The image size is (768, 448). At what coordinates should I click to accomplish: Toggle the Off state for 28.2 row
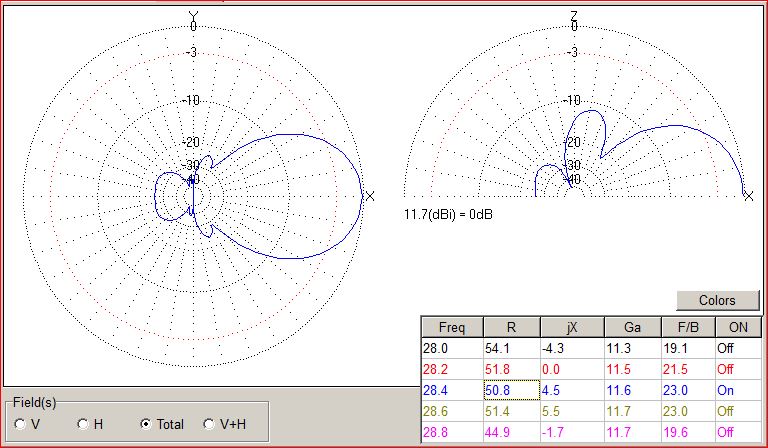[x=739, y=369]
